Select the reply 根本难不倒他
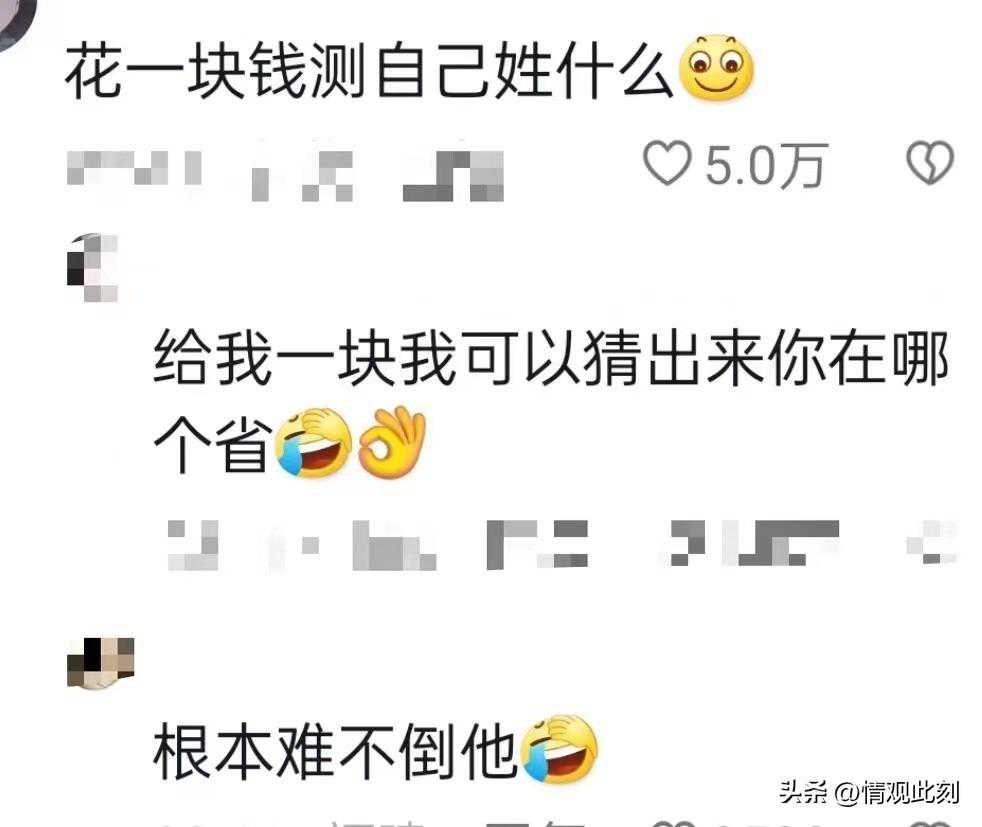 (x=335, y=750)
